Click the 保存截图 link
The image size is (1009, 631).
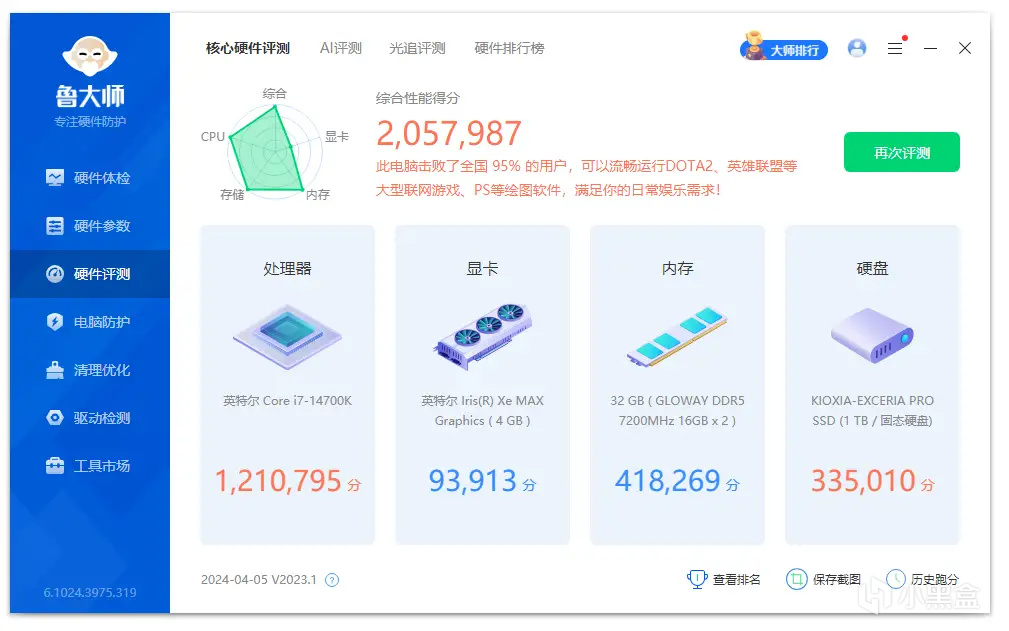(824, 580)
